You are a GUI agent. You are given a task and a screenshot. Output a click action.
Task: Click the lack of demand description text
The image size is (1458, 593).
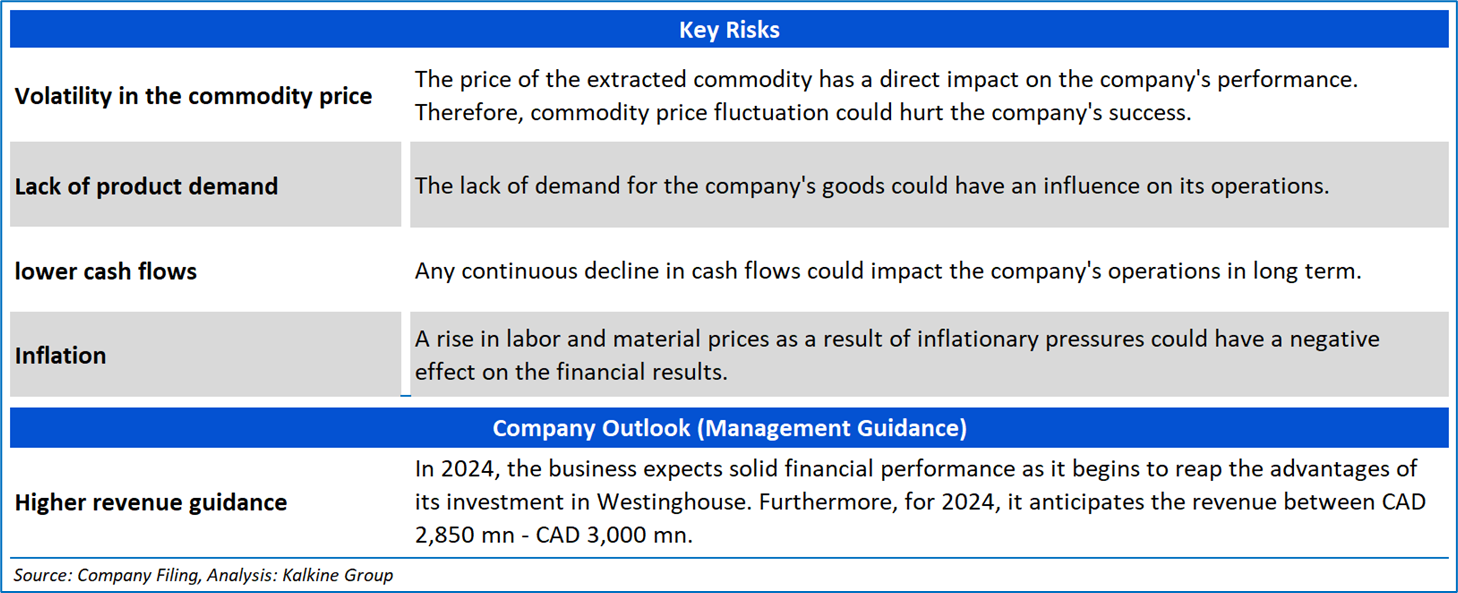872,186
